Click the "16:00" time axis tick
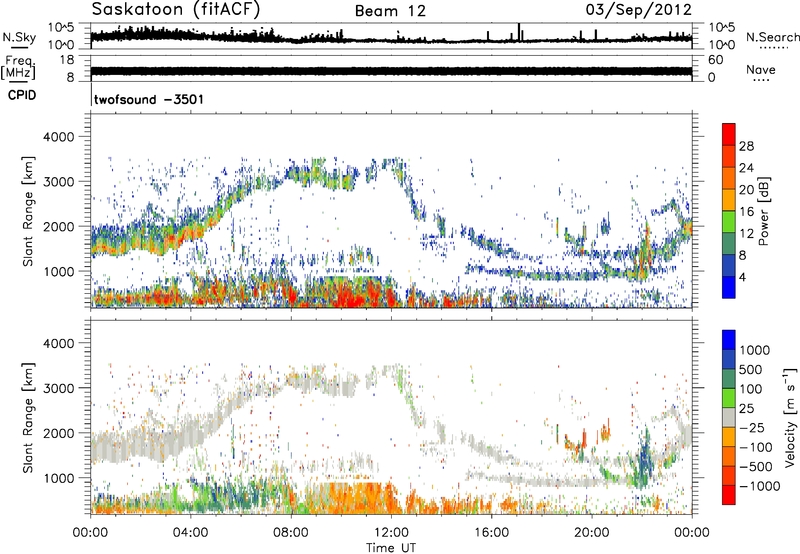The height and width of the screenshot is (554, 800). tap(491, 533)
